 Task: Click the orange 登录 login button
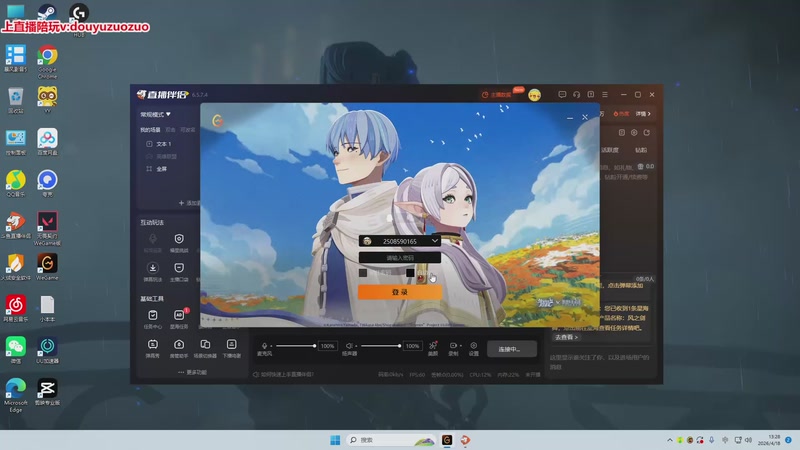399,292
